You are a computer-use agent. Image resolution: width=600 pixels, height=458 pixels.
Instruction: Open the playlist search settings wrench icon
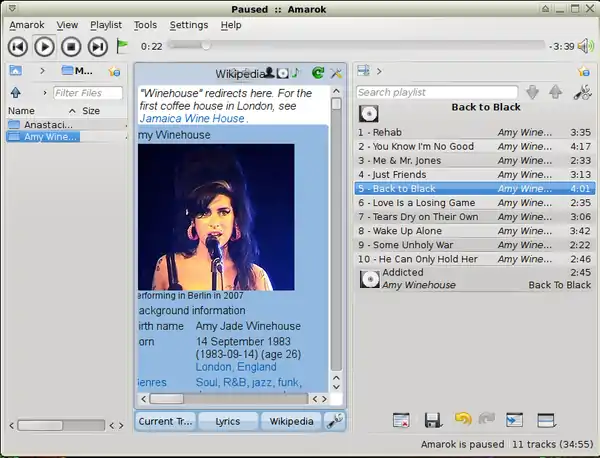[583, 92]
